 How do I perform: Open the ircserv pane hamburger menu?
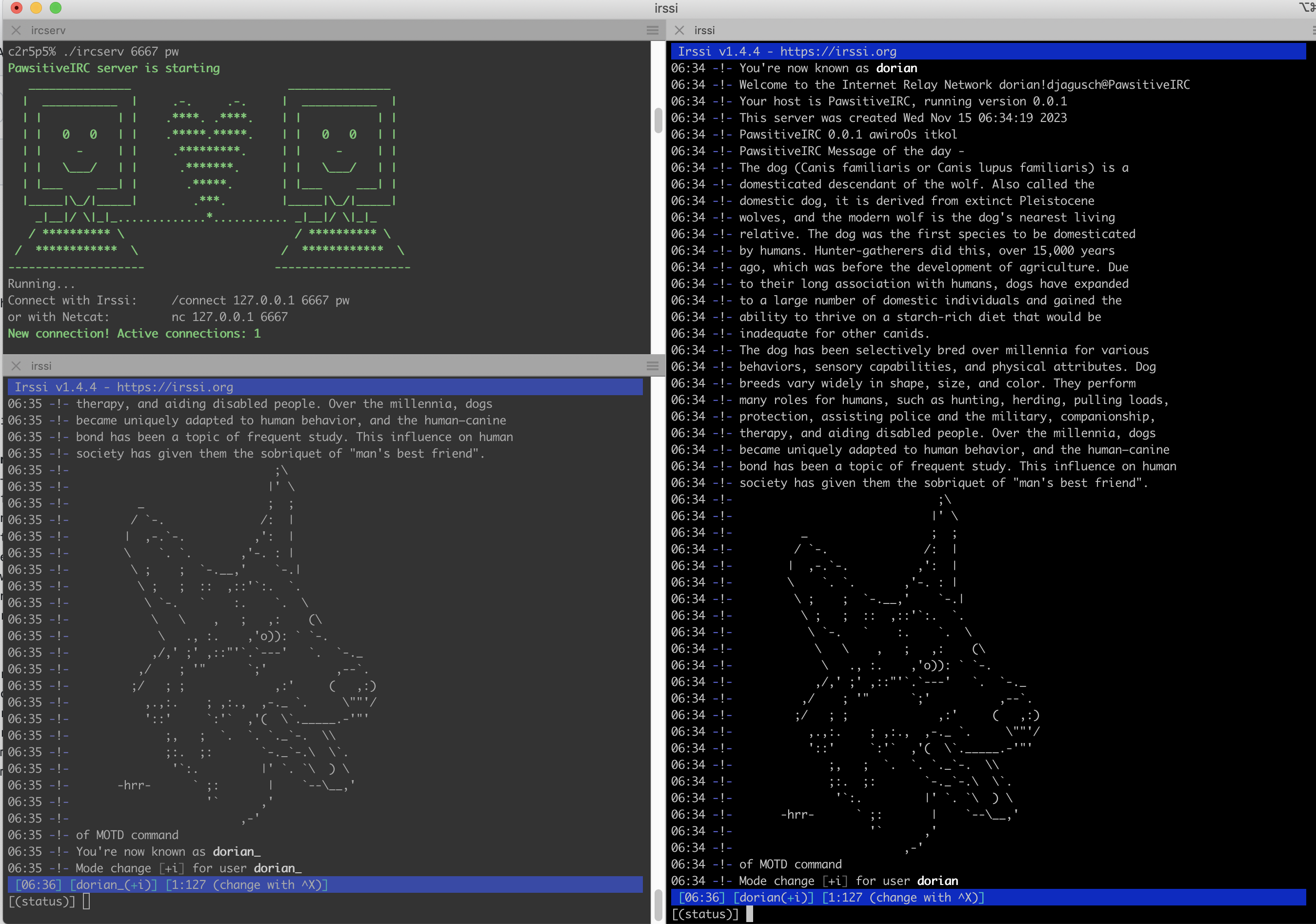652,30
